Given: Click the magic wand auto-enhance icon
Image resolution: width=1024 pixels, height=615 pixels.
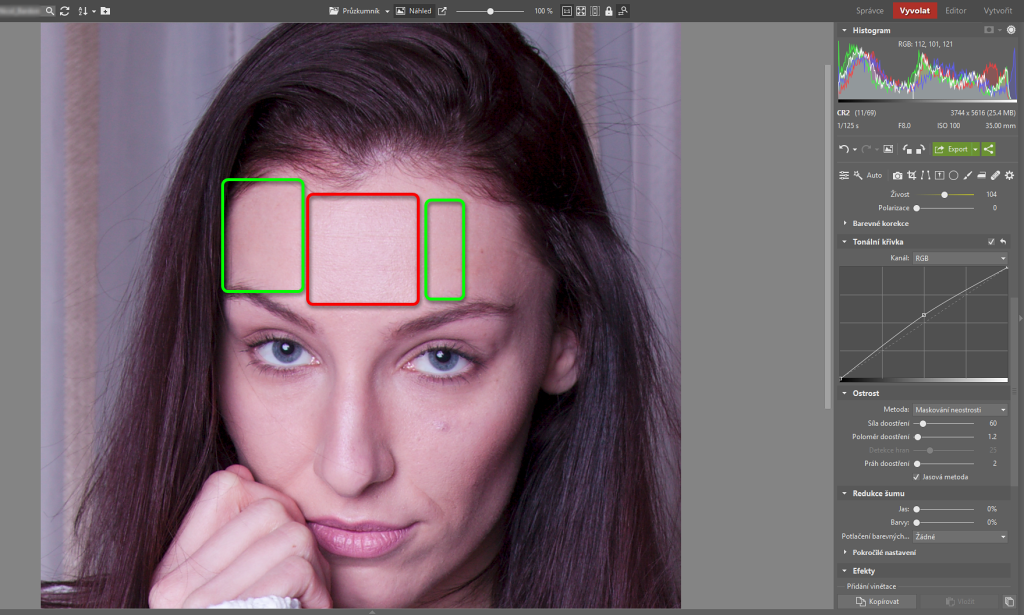Looking at the screenshot, I should point(858,175).
